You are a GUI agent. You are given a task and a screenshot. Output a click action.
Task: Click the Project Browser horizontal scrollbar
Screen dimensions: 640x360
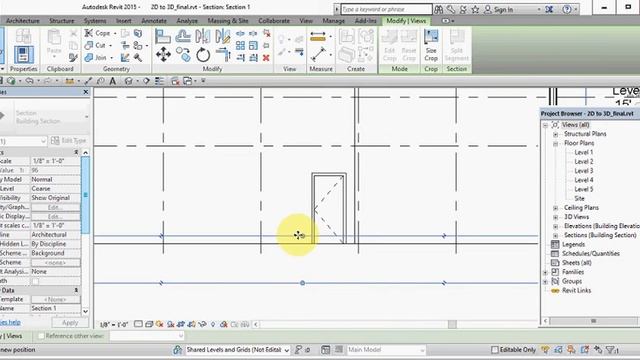pos(593,321)
